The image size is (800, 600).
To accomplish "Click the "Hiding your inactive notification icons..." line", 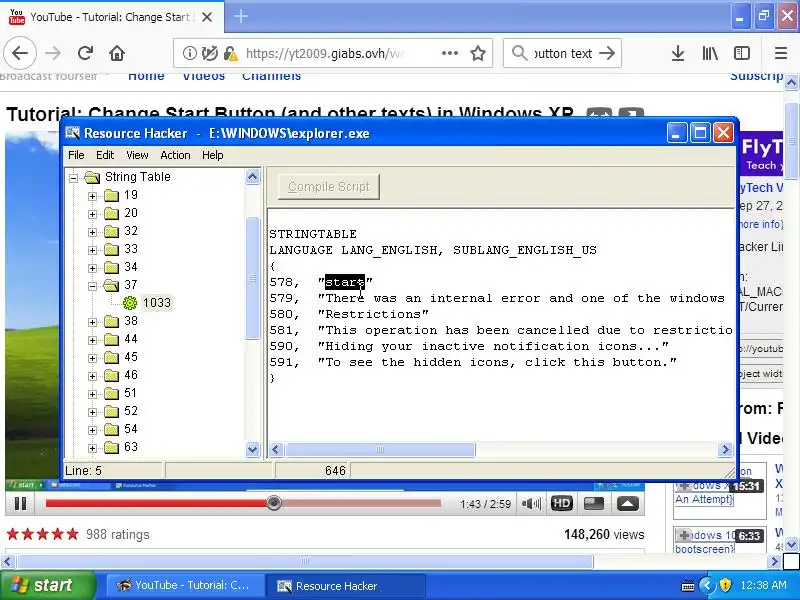I will point(493,346).
